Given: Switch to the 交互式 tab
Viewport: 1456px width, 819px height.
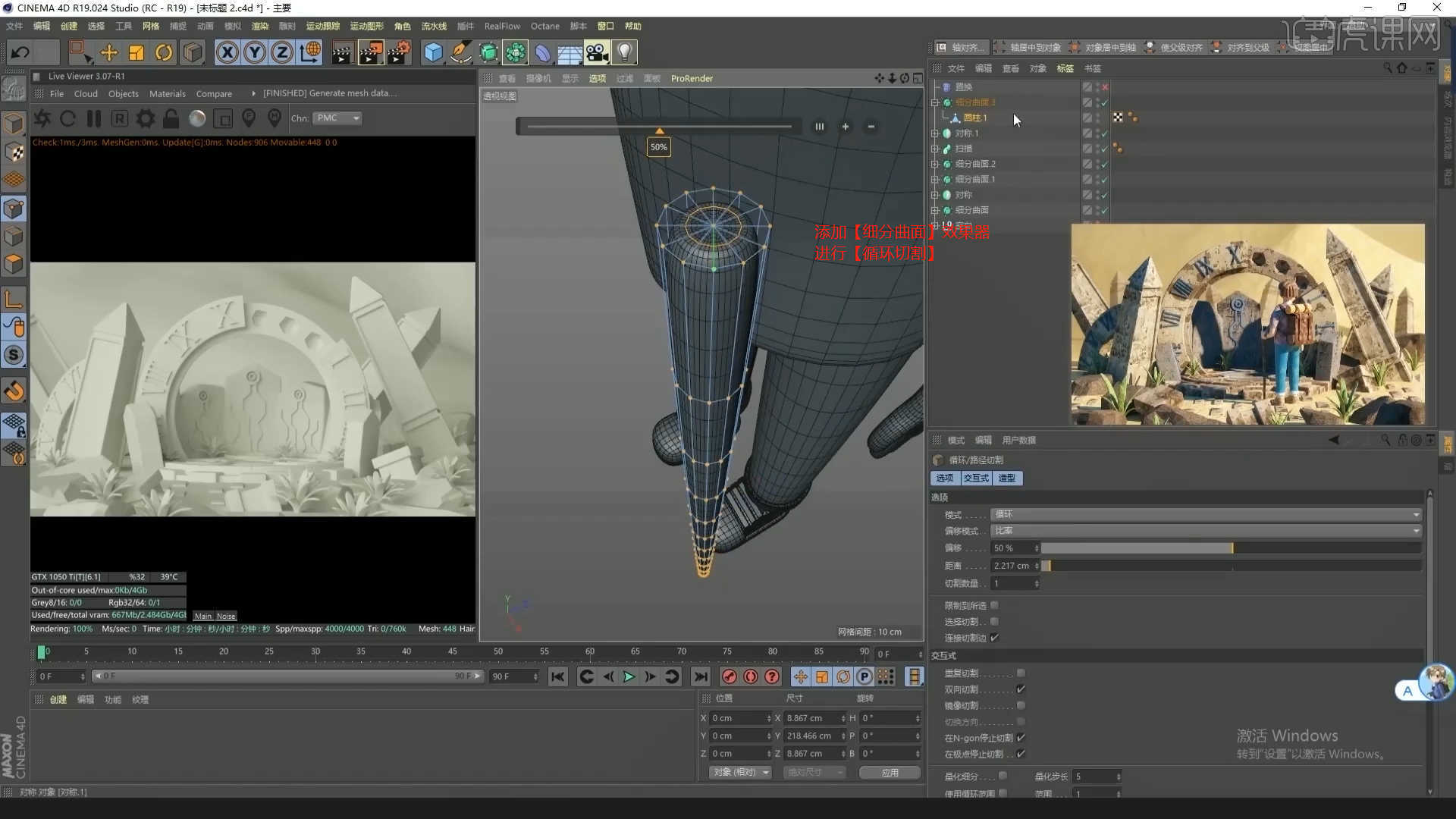Looking at the screenshot, I should pyautogui.click(x=975, y=478).
